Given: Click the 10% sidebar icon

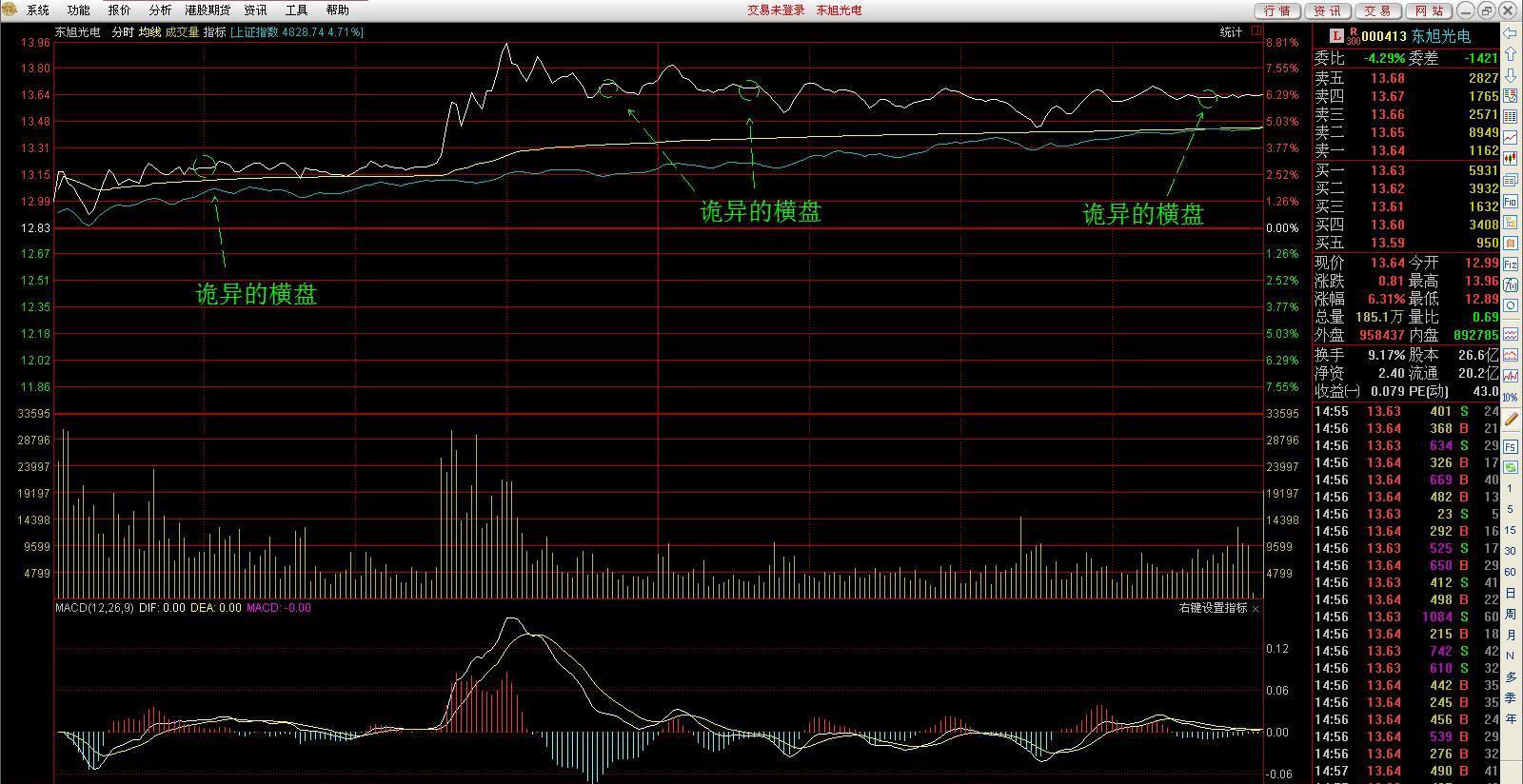Looking at the screenshot, I should click(x=1510, y=396).
